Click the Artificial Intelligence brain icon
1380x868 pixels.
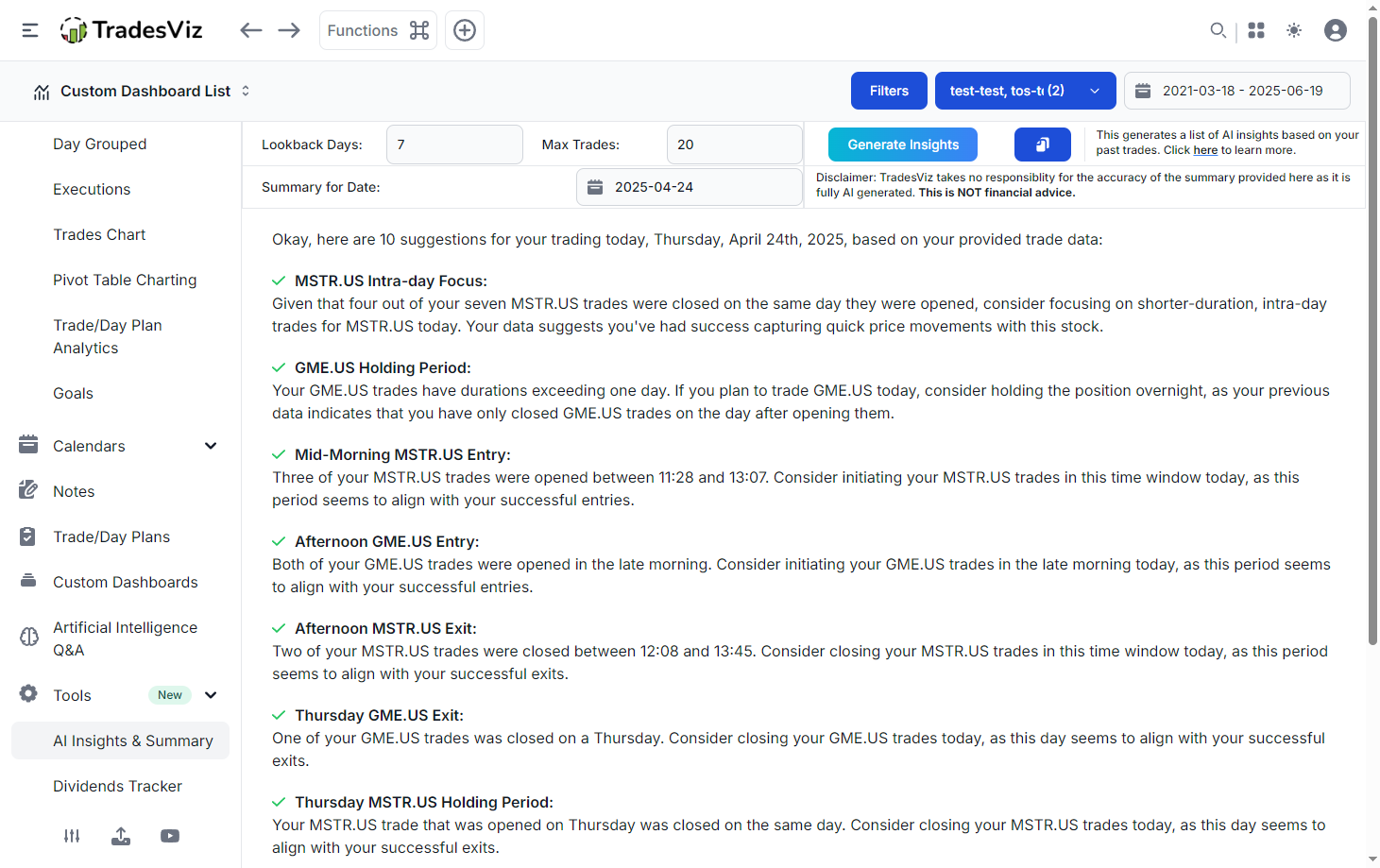click(x=29, y=638)
